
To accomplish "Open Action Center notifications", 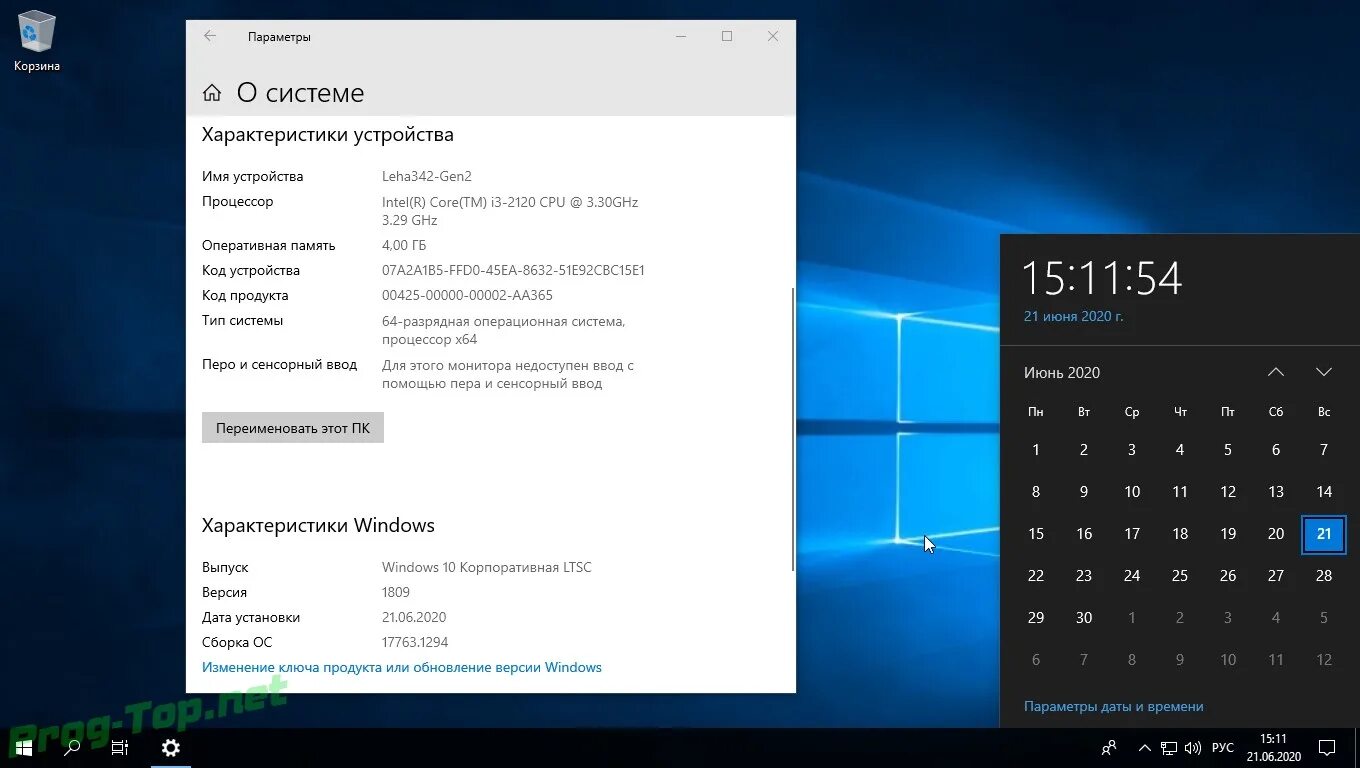I will pyautogui.click(x=1327, y=747).
